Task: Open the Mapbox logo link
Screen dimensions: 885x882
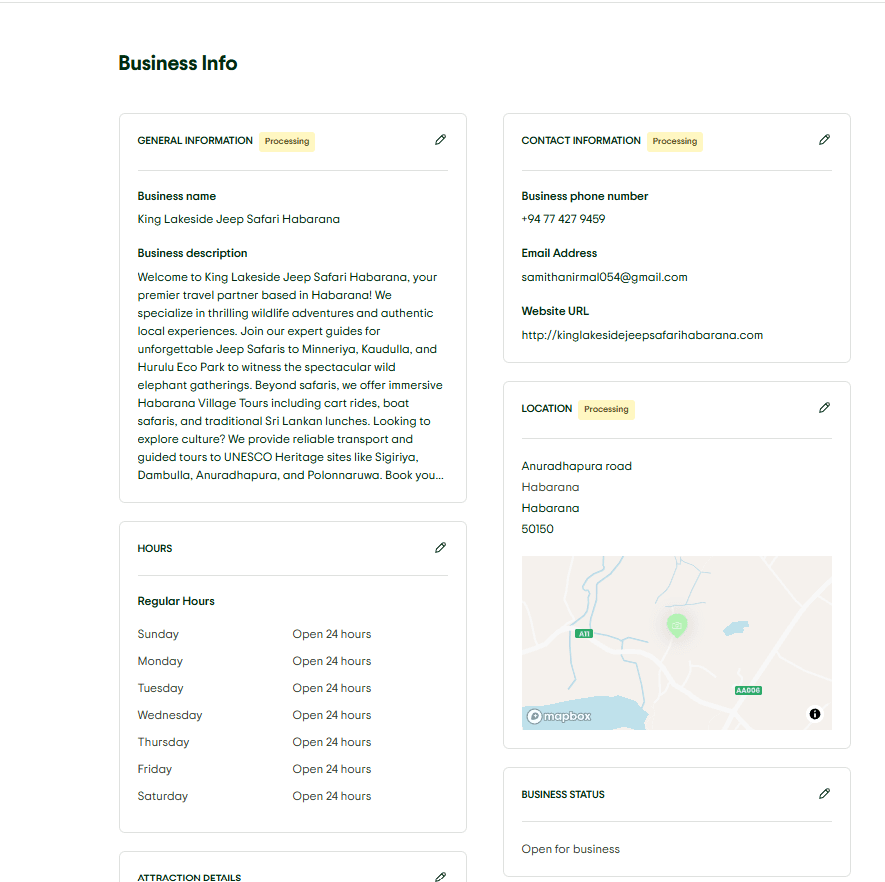Action: tap(559, 716)
